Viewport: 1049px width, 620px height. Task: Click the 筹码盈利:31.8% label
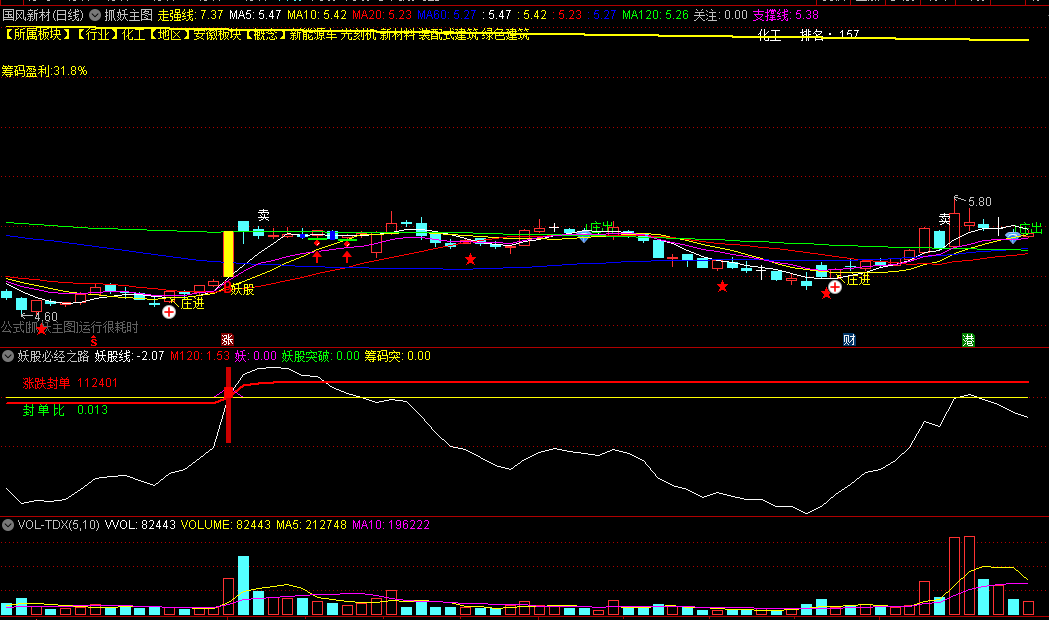tap(44, 71)
